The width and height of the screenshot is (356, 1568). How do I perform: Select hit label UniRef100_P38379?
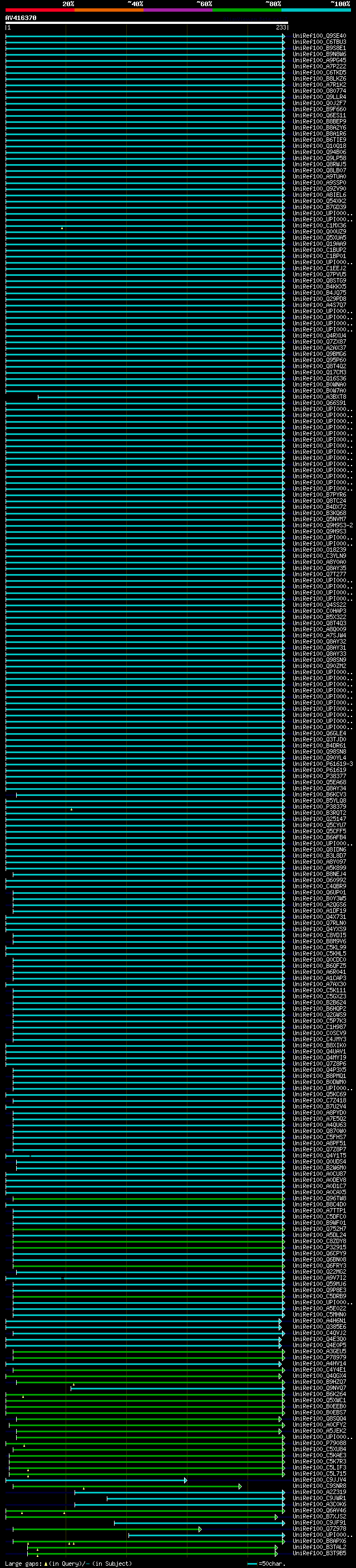[319, 807]
